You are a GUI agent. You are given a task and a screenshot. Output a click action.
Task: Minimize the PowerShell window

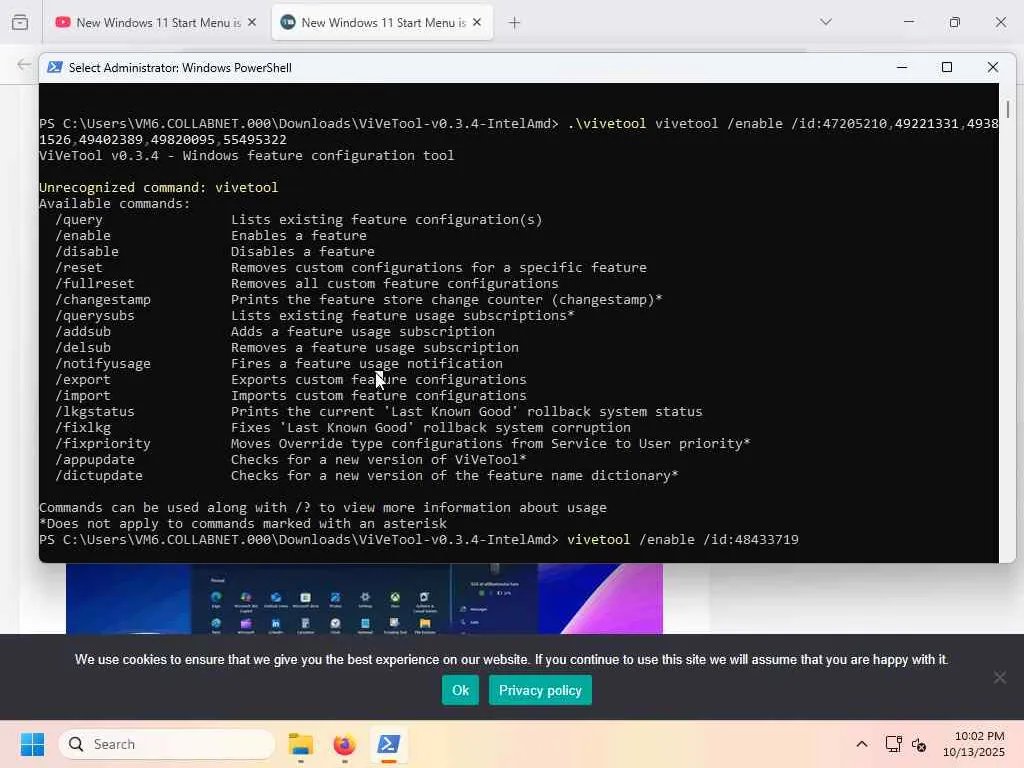pyautogui.click(x=902, y=67)
